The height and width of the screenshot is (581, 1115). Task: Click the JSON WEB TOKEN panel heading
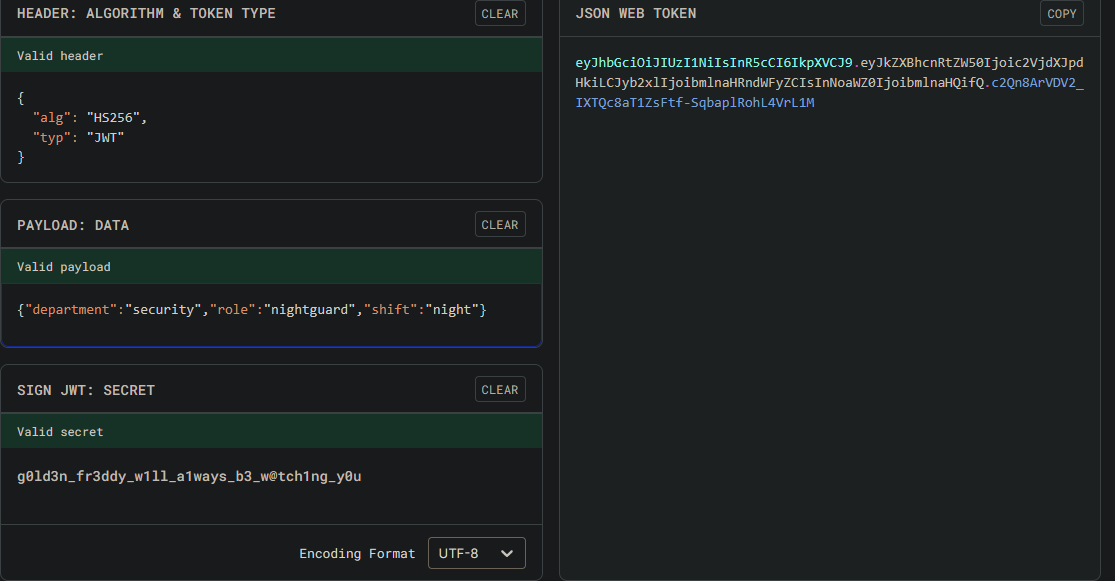[636, 14]
